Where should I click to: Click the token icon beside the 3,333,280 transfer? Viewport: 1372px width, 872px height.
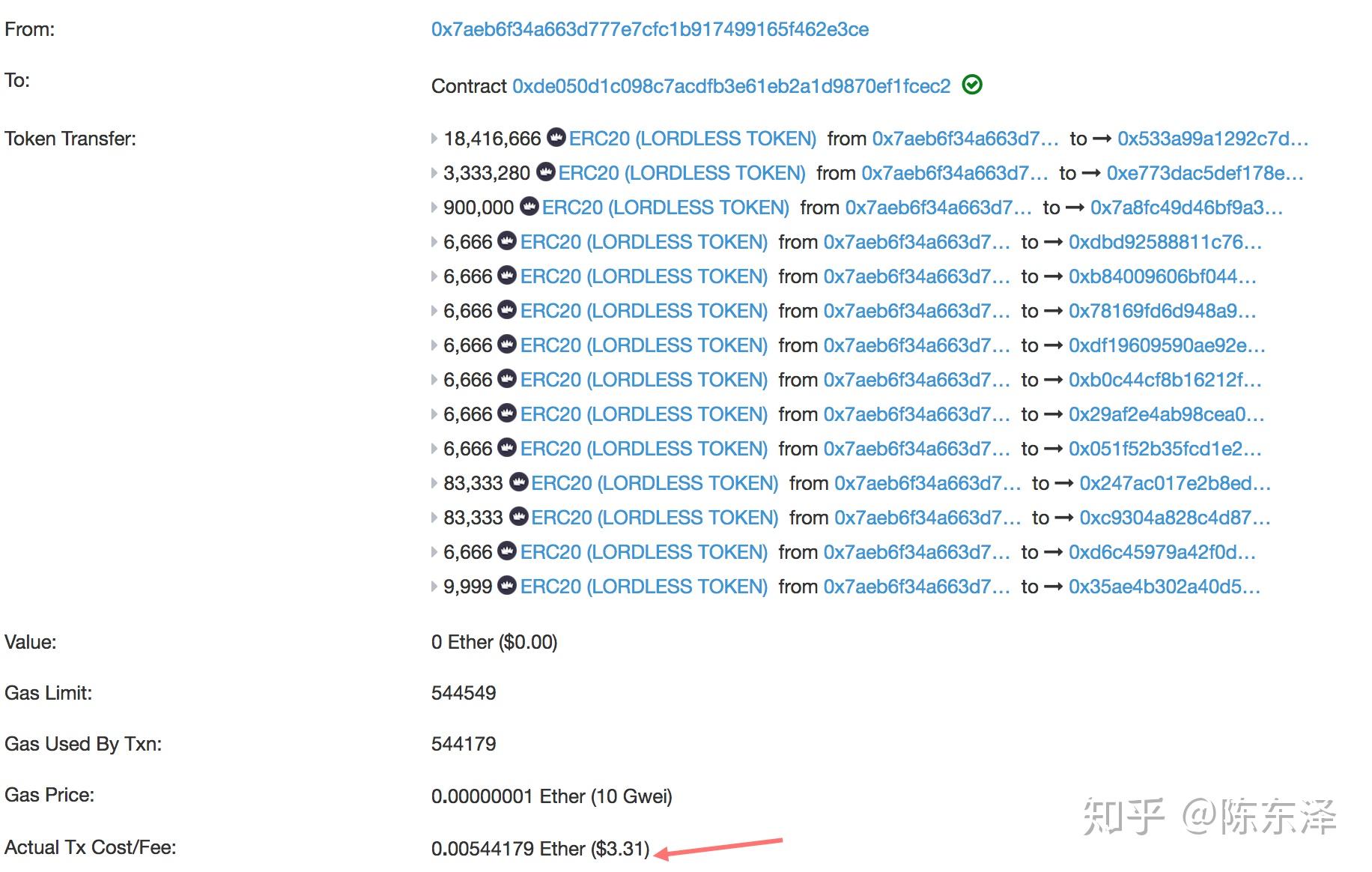tap(546, 172)
